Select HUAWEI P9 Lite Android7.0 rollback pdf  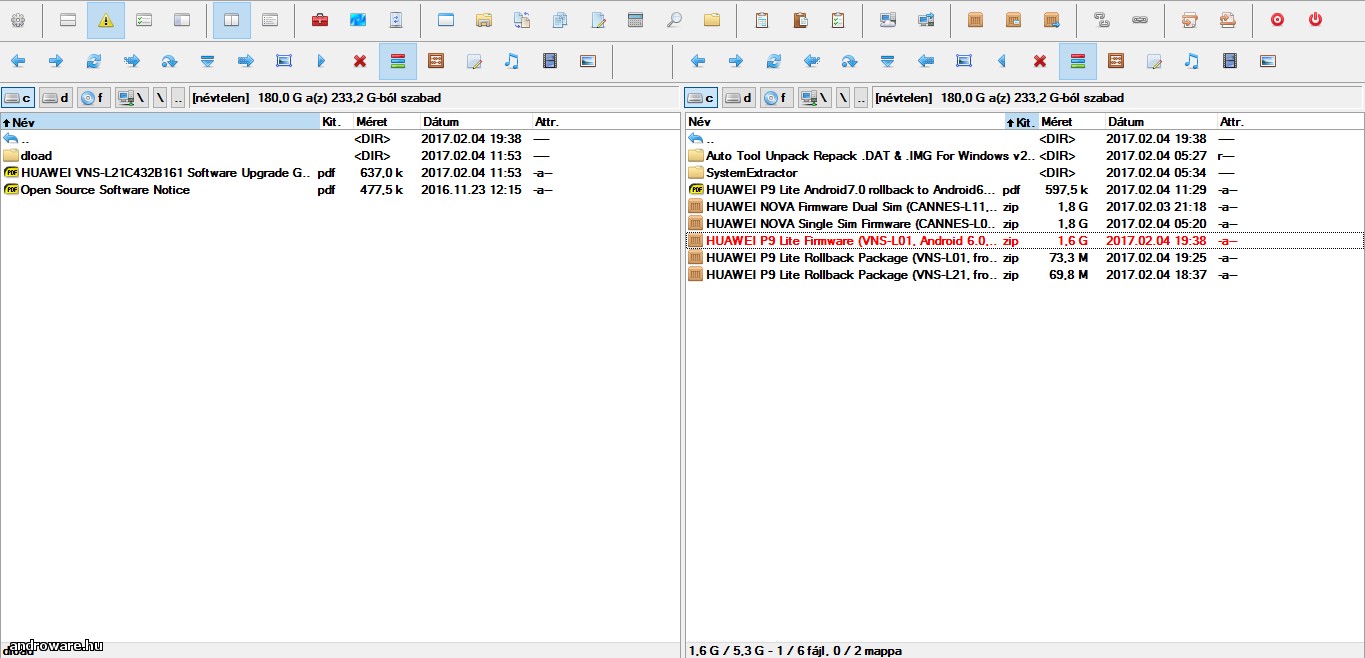coord(1024,190)
